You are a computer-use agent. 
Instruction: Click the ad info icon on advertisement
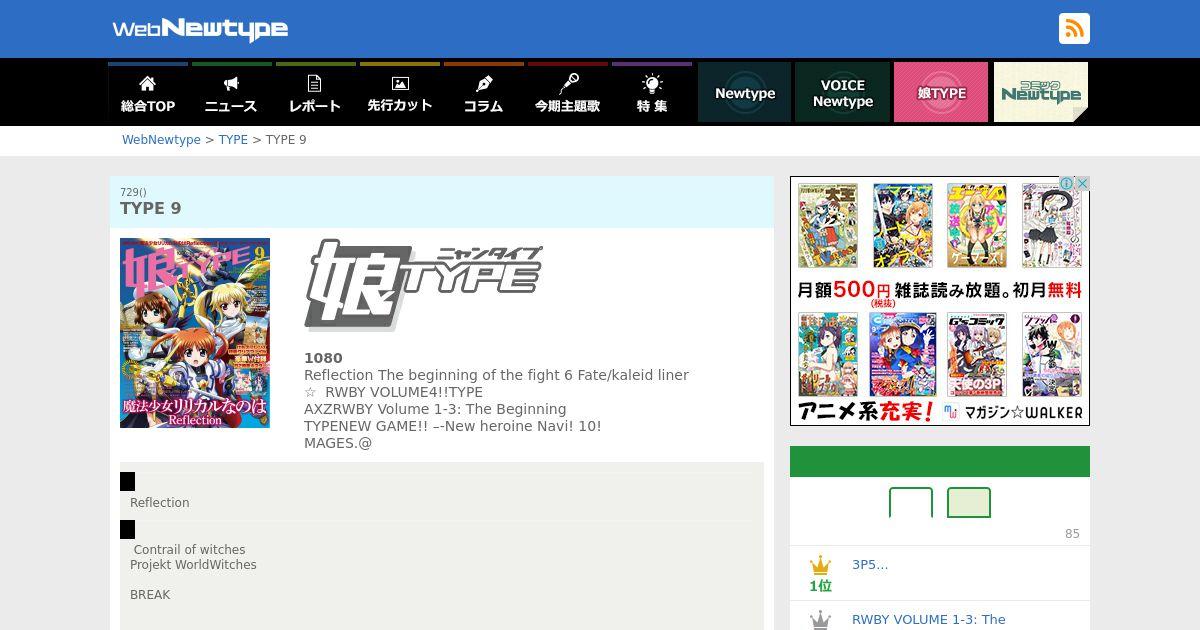tap(1066, 184)
